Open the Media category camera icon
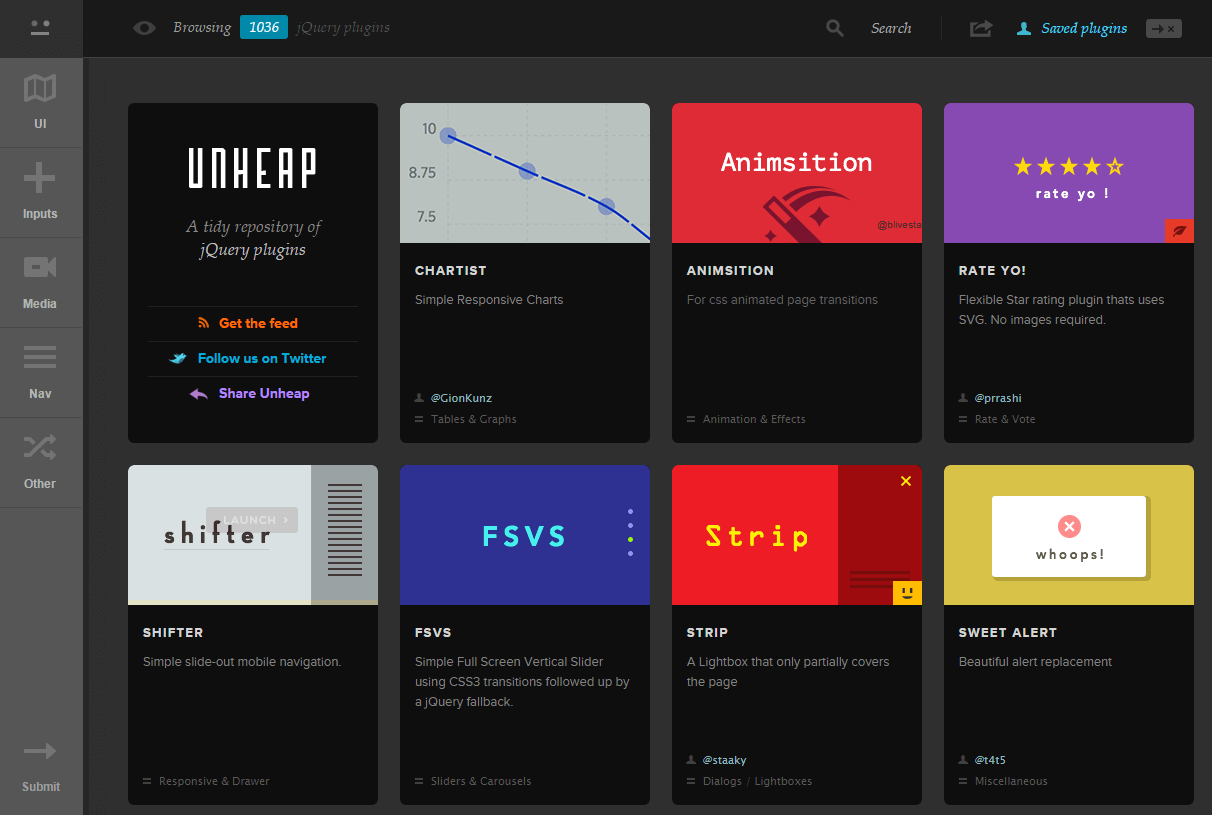The image size is (1212, 815). coord(40,268)
